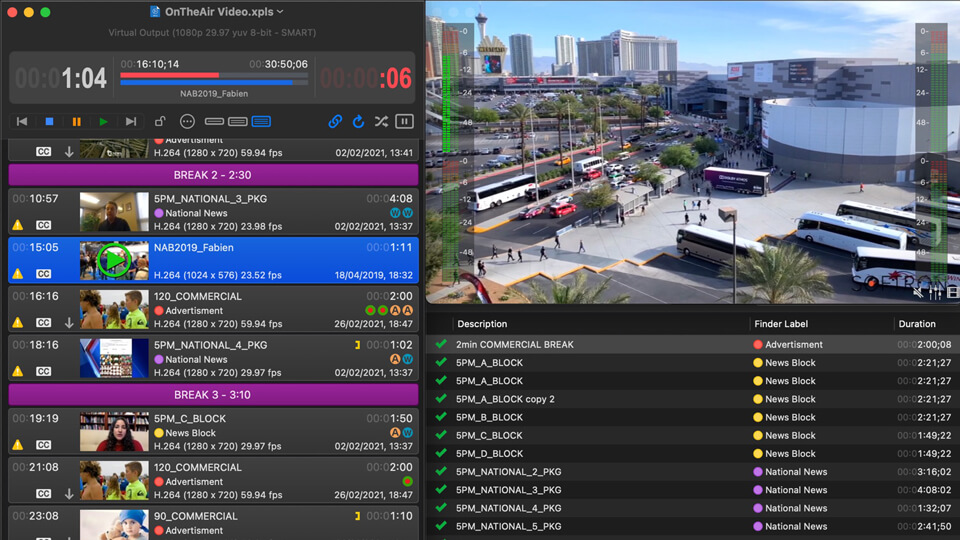The image size is (960, 540).
Task: Click the green checkmark beside 5PM_D_BLOCK
Action: (441, 453)
